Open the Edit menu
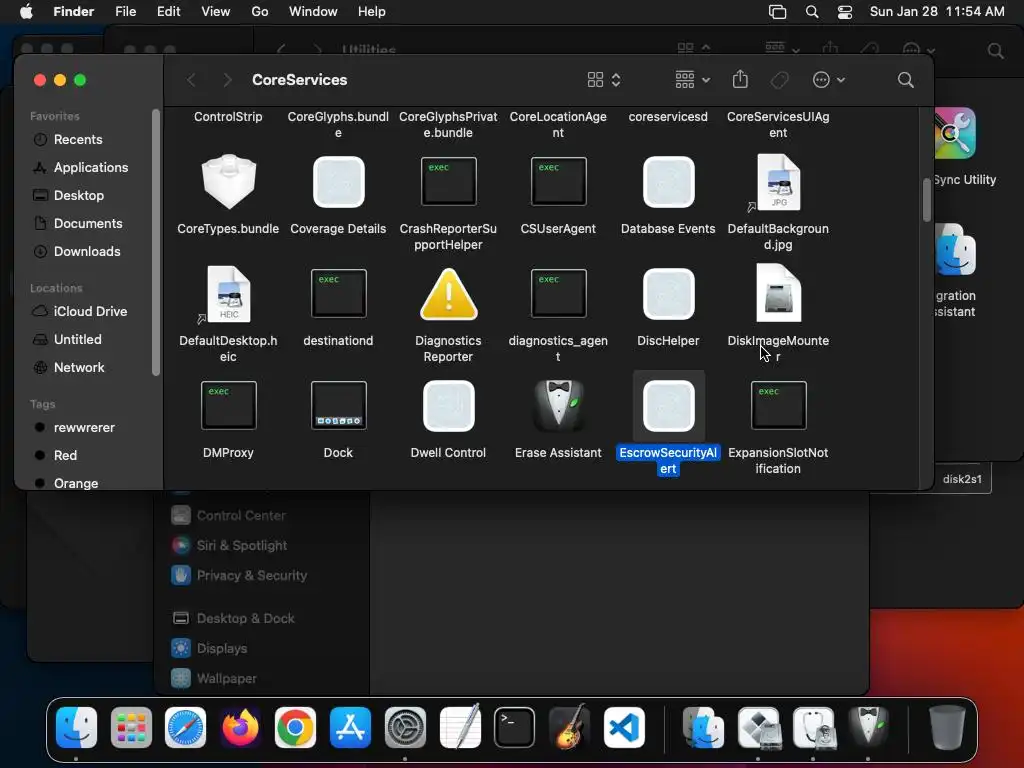The height and width of the screenshot is (768, 1024). pos(168,12)
